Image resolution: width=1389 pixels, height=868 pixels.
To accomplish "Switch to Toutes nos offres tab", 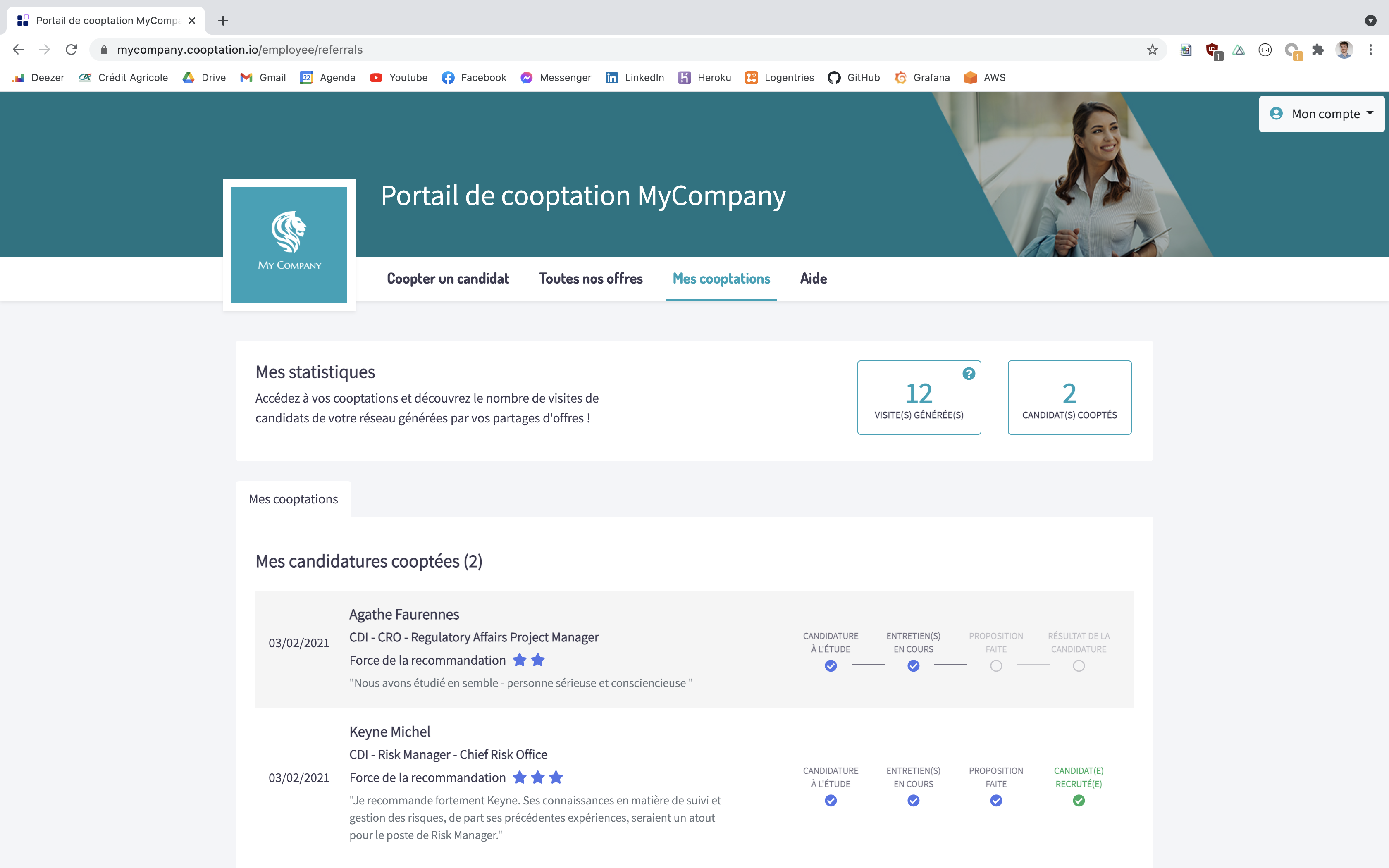I will click(591, 279).
